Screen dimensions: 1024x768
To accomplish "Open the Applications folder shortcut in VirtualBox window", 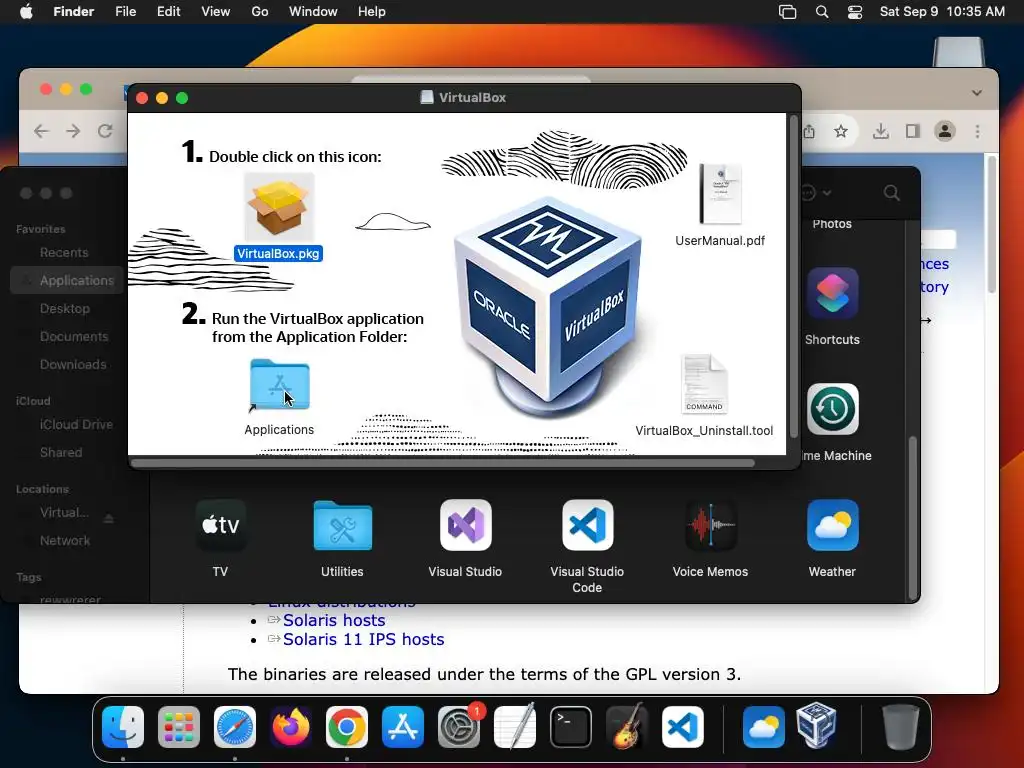I will click(280, 385).
